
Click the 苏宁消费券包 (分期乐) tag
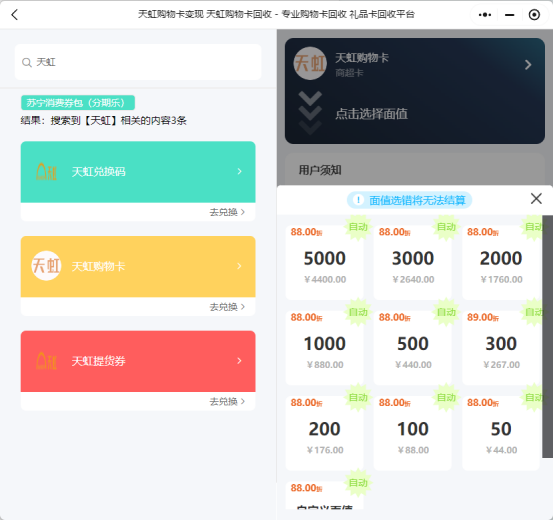coord(78,103)
